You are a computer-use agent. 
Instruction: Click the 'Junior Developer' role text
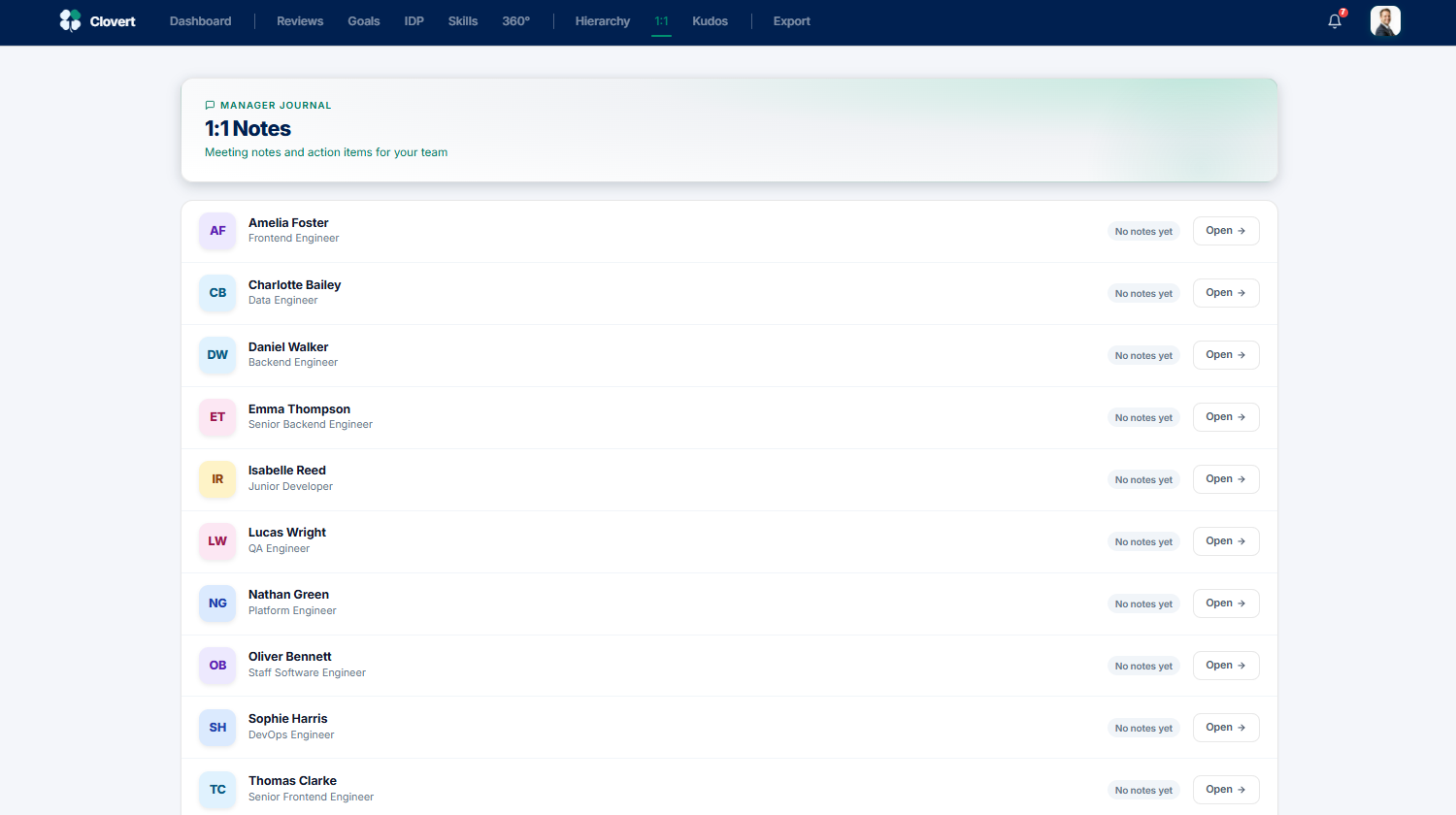290,487
